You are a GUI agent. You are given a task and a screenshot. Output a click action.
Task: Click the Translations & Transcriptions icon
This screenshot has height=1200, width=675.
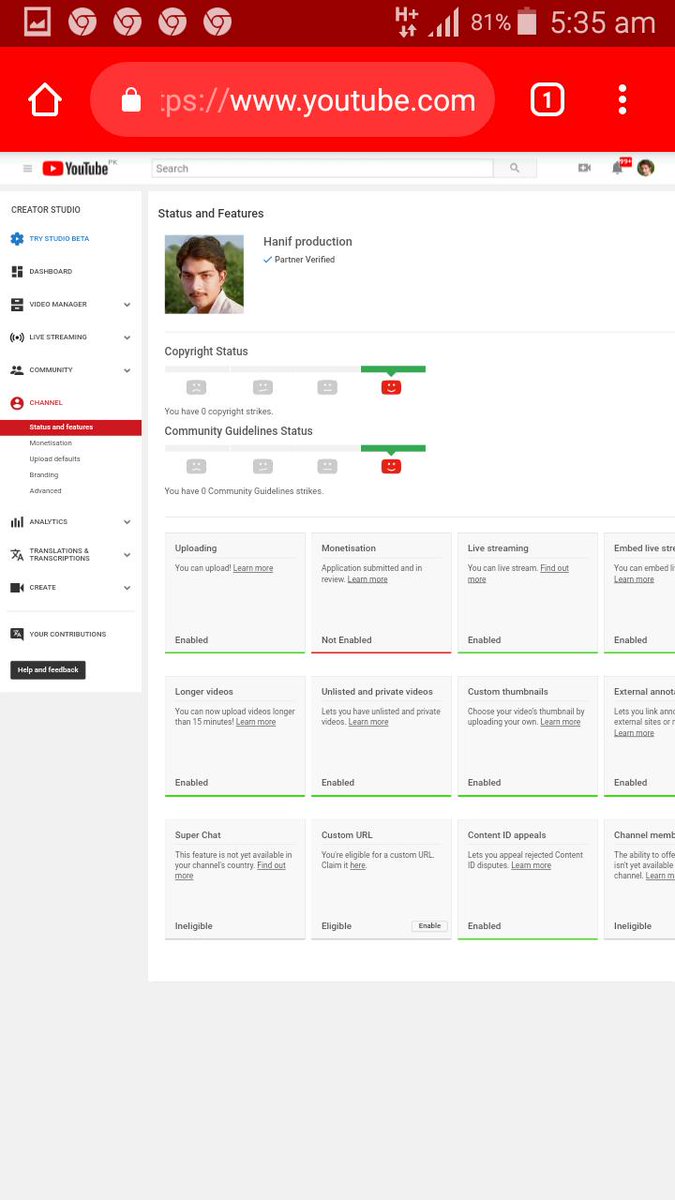pyautogui.click(x=17, y=555)
